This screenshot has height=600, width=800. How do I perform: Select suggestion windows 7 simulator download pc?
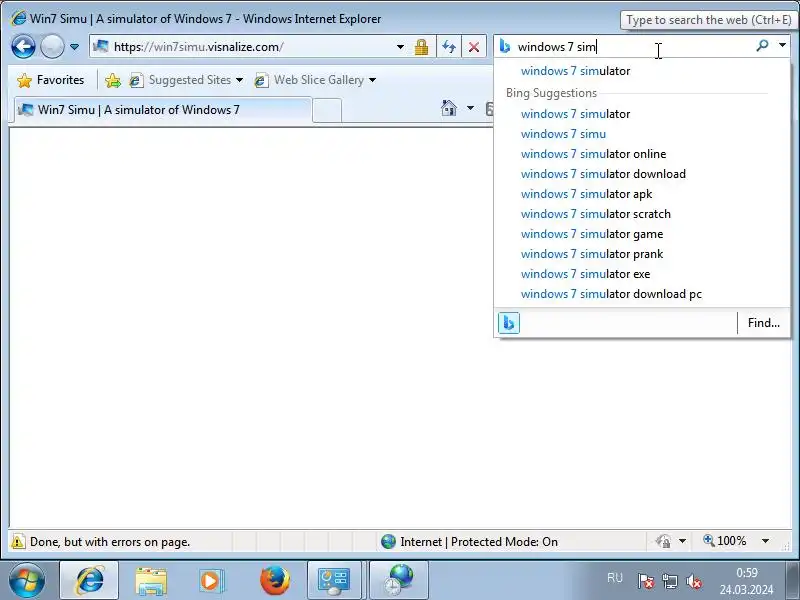tap(642, 294)
